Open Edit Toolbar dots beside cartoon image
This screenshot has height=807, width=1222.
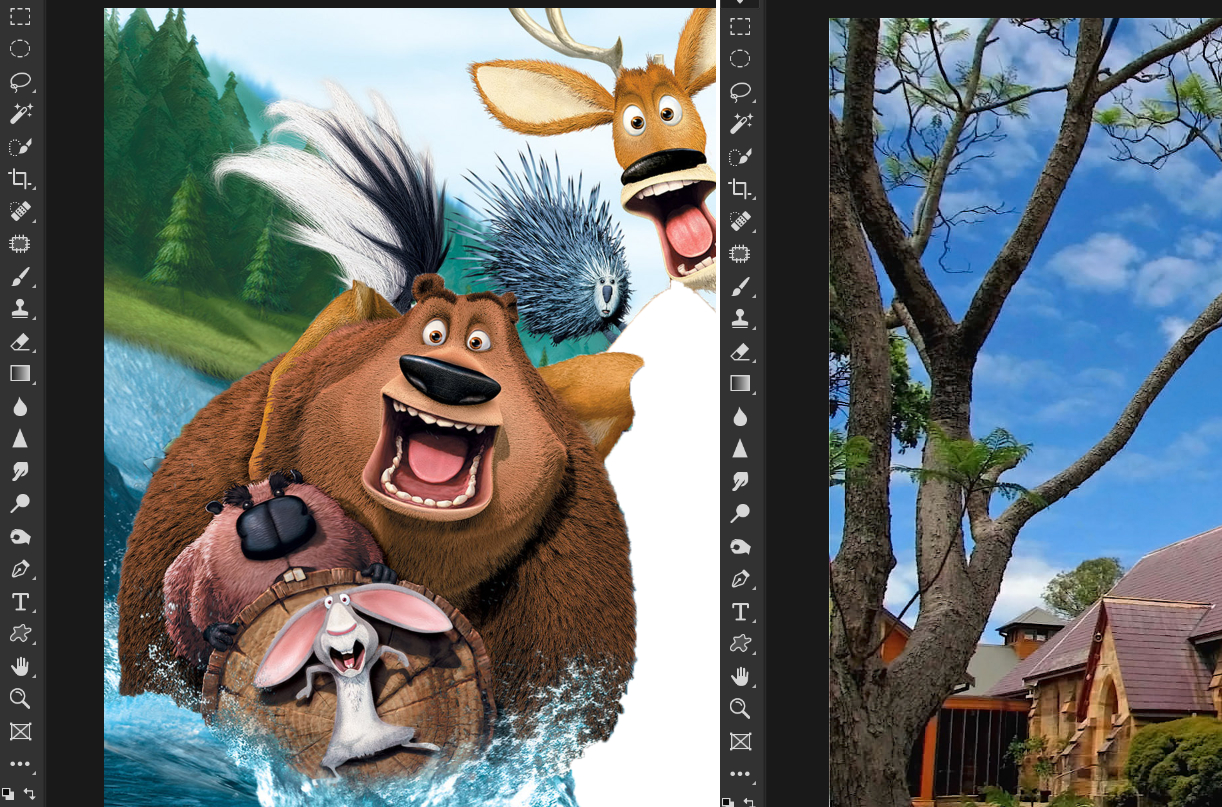click(20, 764)
